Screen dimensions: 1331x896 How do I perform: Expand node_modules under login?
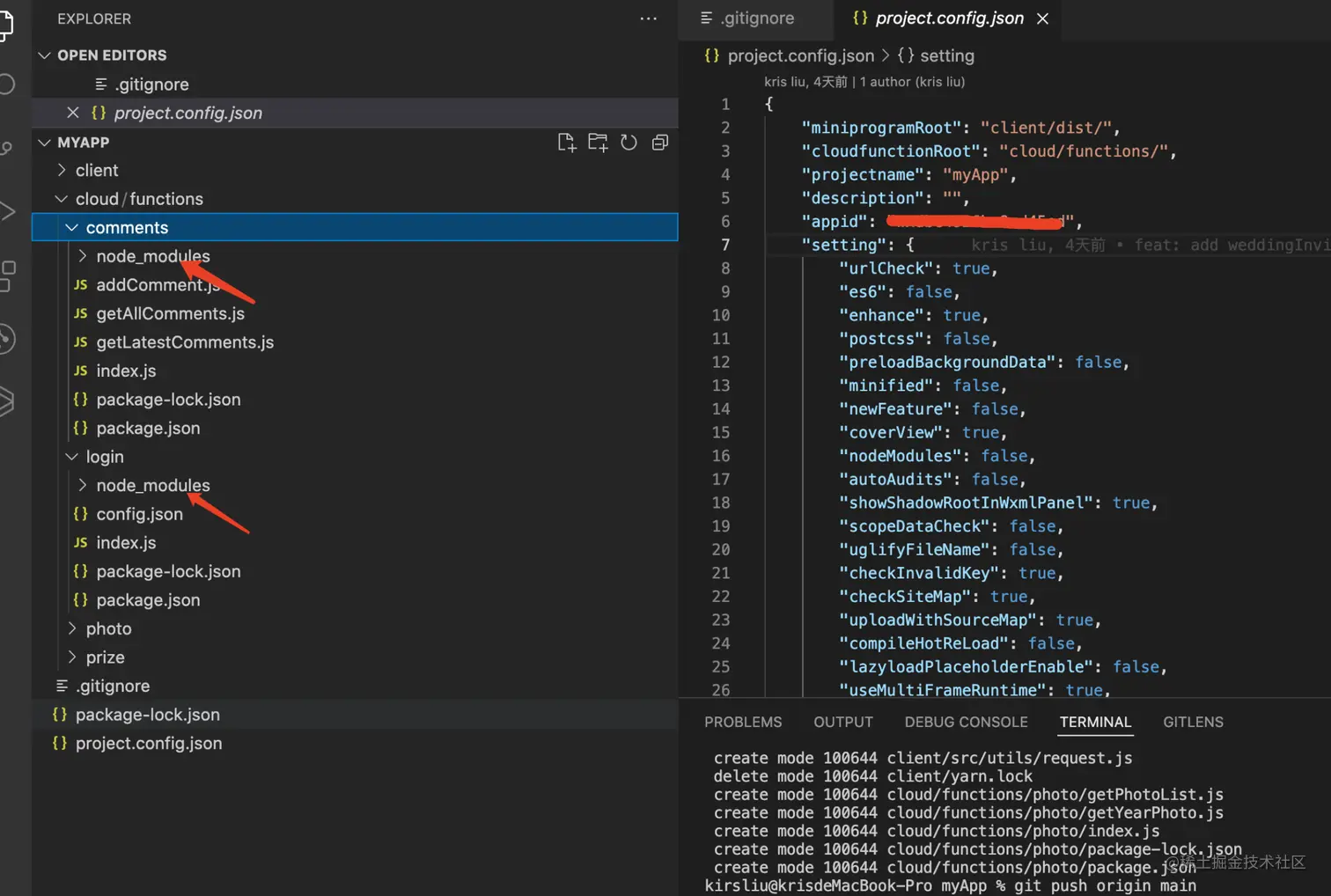[x=83, y=485]
